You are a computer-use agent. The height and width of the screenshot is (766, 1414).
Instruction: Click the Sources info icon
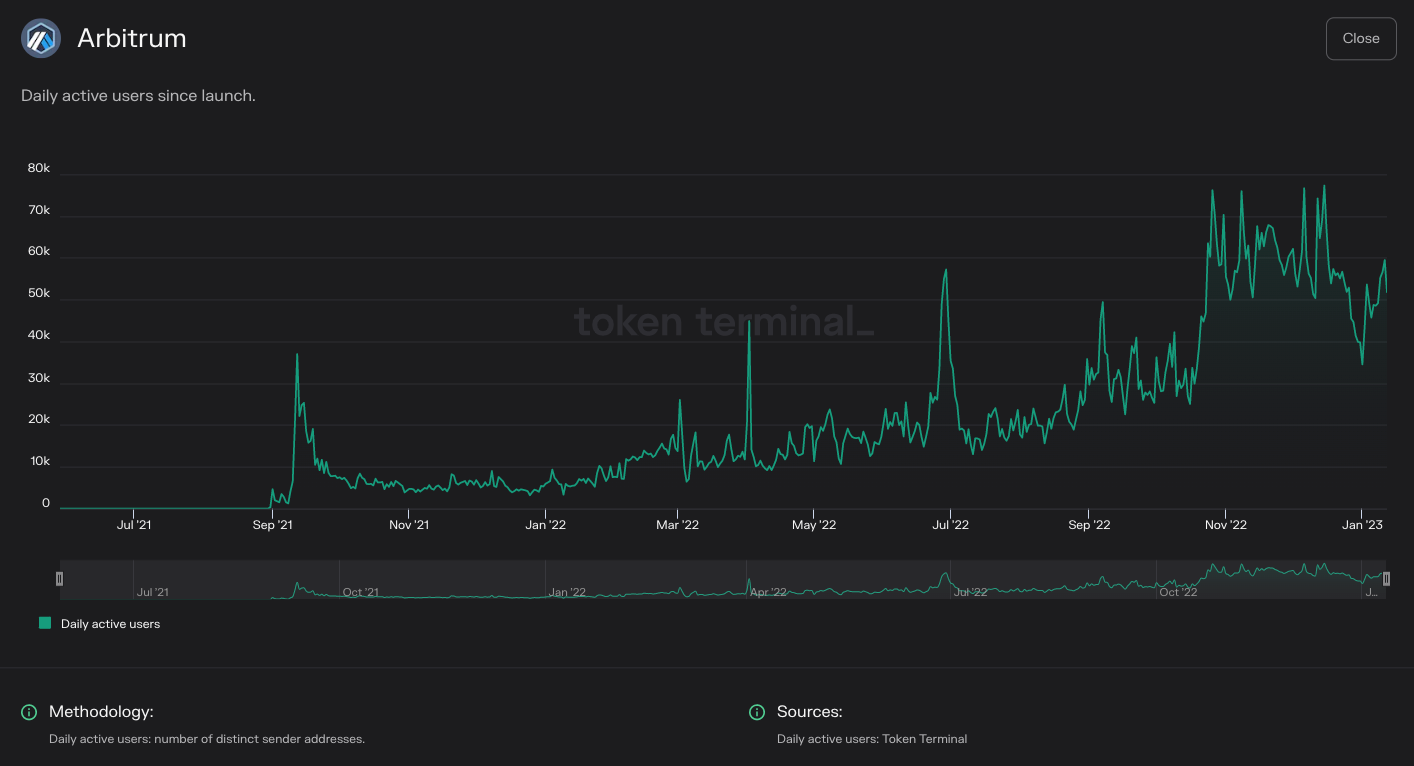757,712
